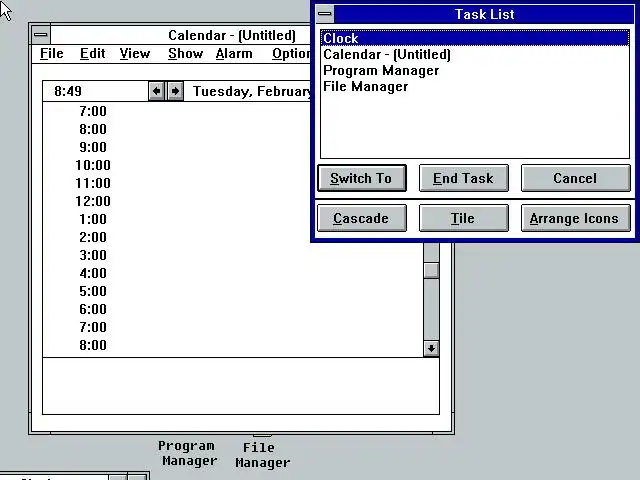Click the End Task button

pyautogui.click(x=464, y=178)
